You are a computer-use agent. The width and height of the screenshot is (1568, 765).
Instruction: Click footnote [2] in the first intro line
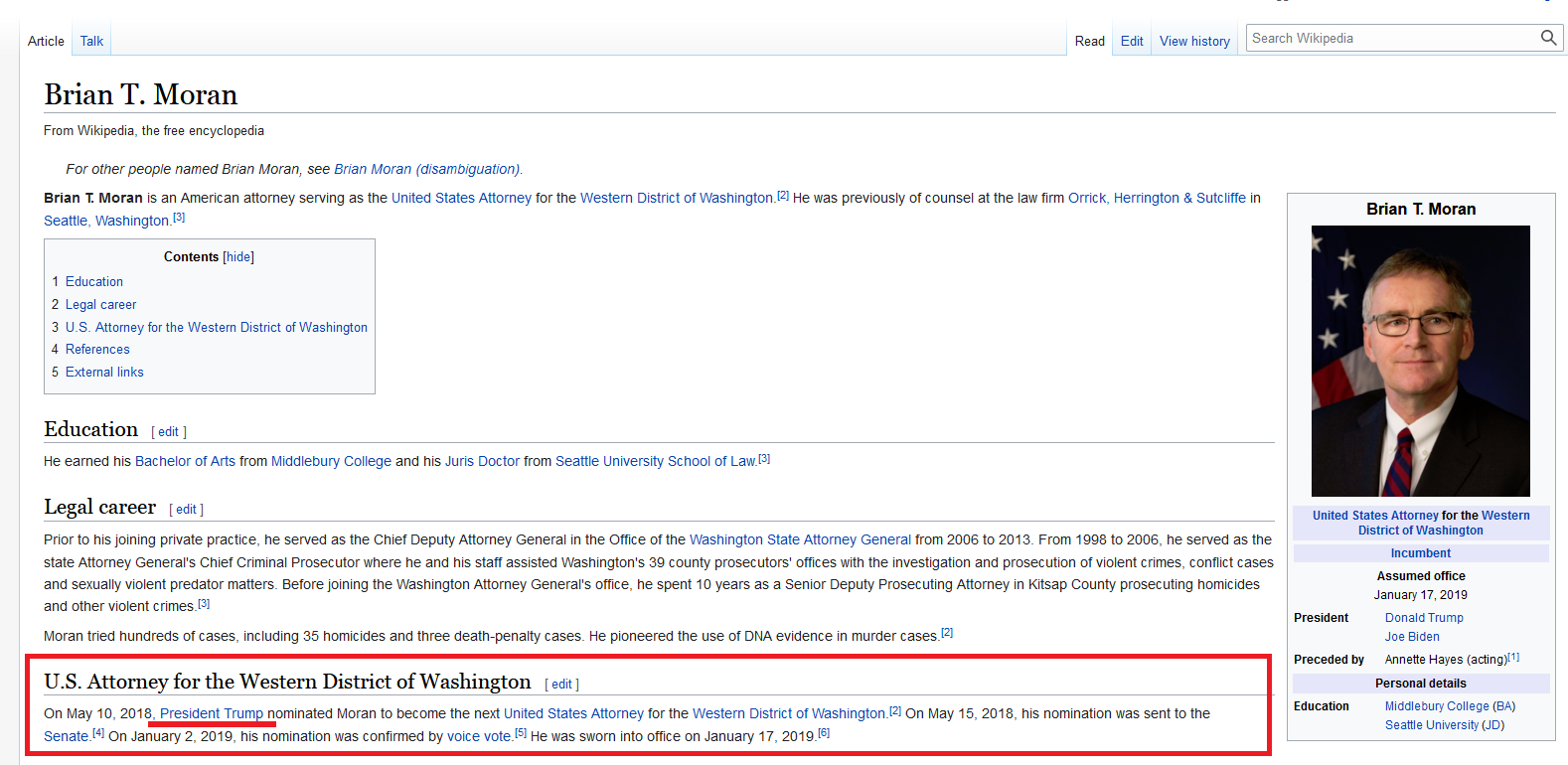[x=783, y=195]
